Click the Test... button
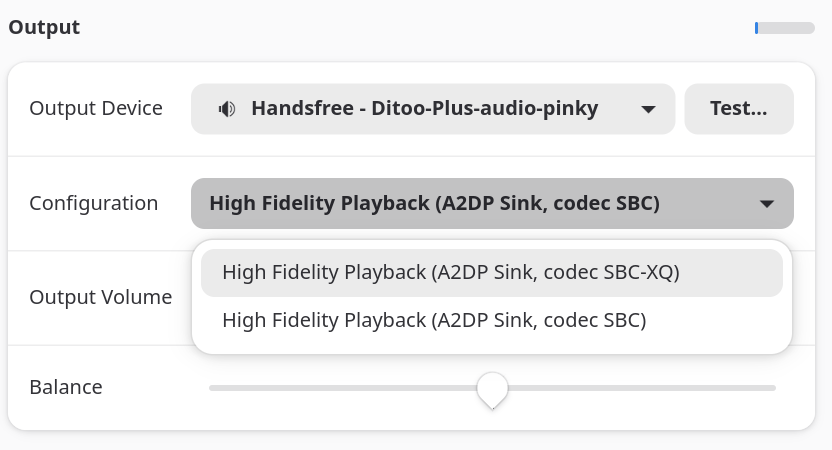Screen dimensions: 832x450 [x=738, y=109]
